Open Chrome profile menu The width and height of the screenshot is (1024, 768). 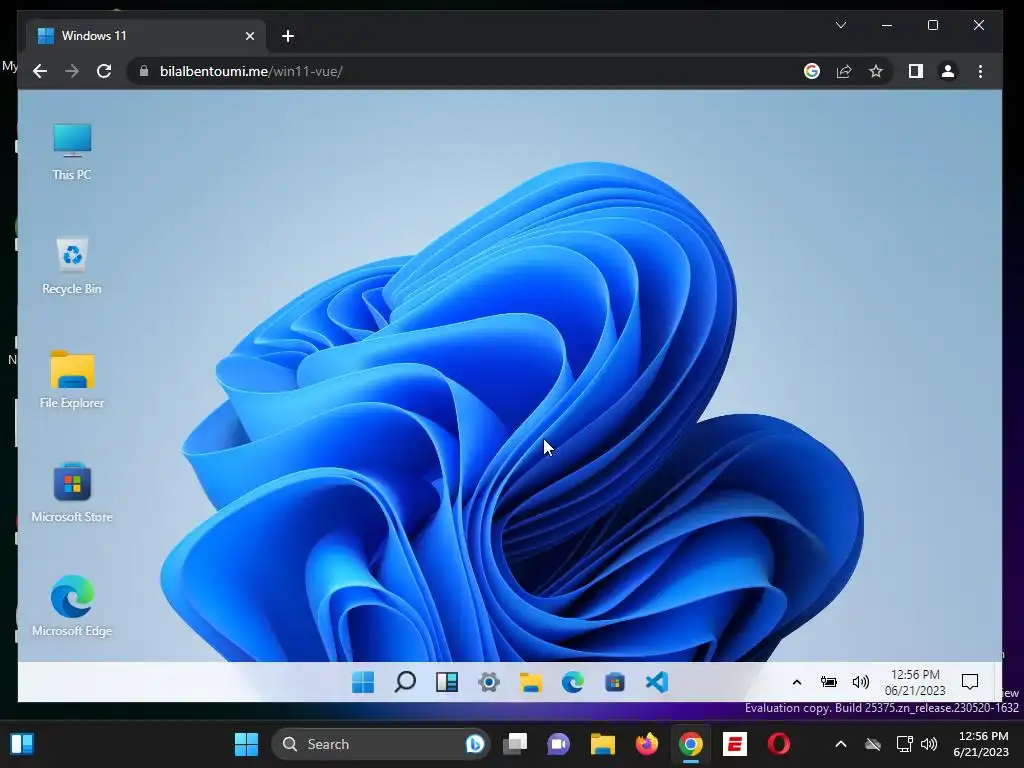(x=948, y=71)
